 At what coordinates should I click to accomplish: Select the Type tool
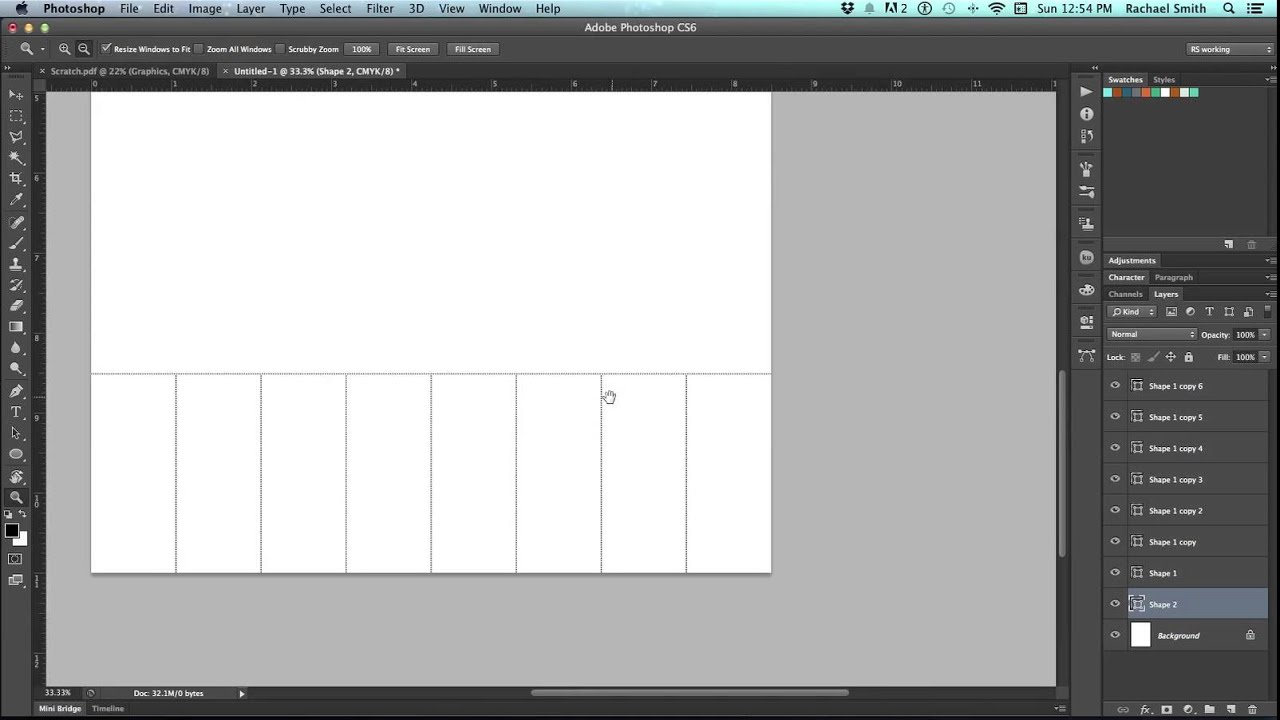coord(16,412)
